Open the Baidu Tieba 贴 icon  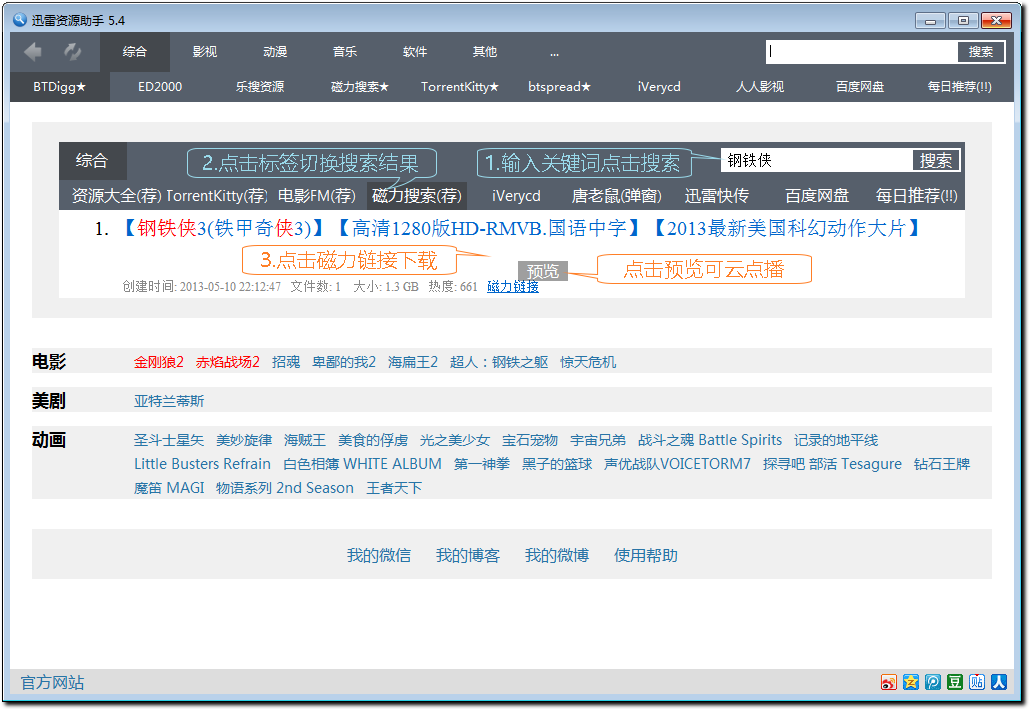(977, 682)
